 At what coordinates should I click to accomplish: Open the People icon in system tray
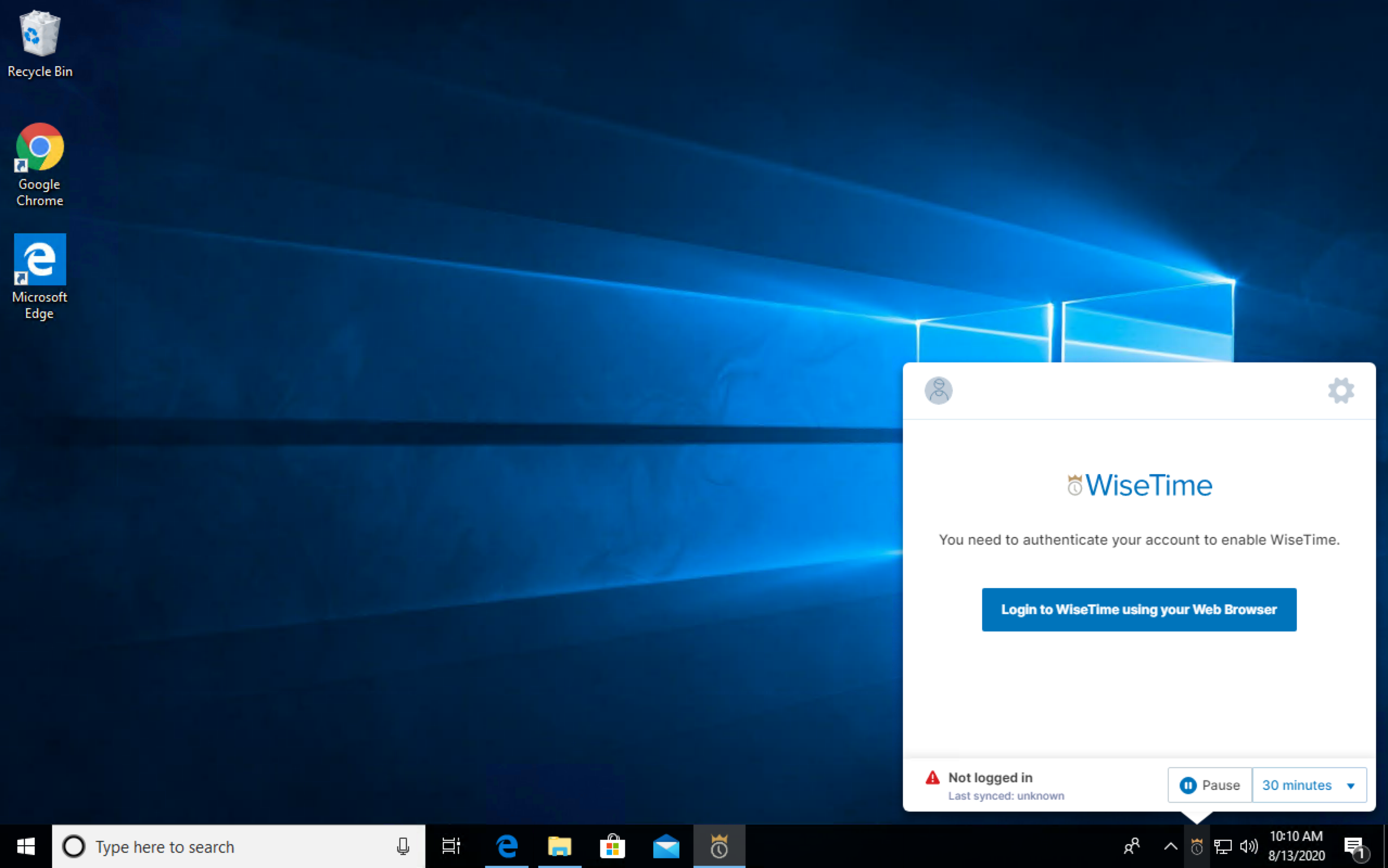tap(1131, 846)
